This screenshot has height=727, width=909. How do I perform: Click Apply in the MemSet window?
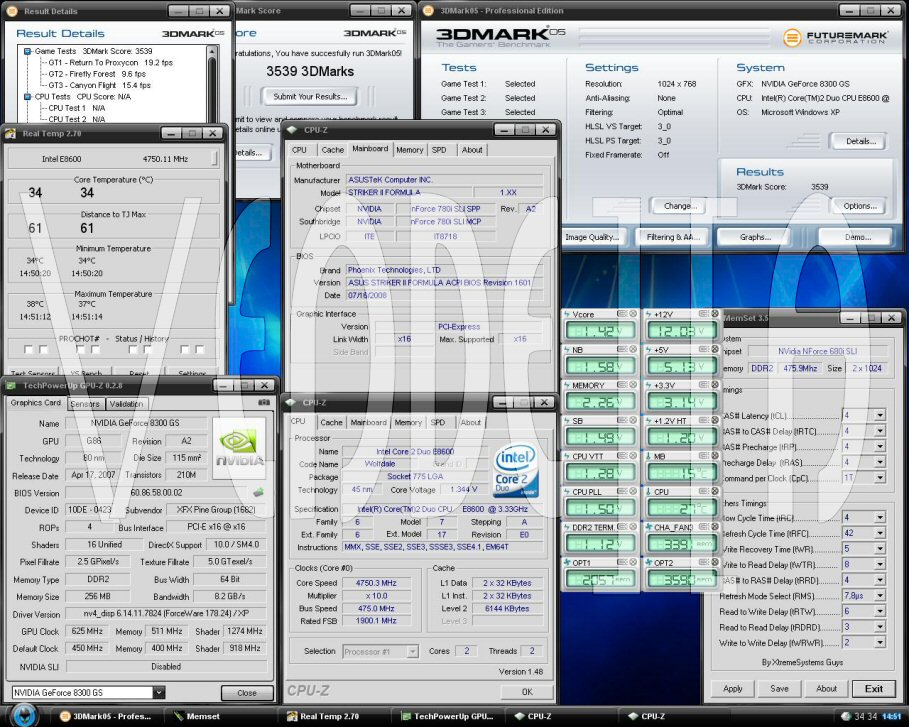tap(733, 688)
